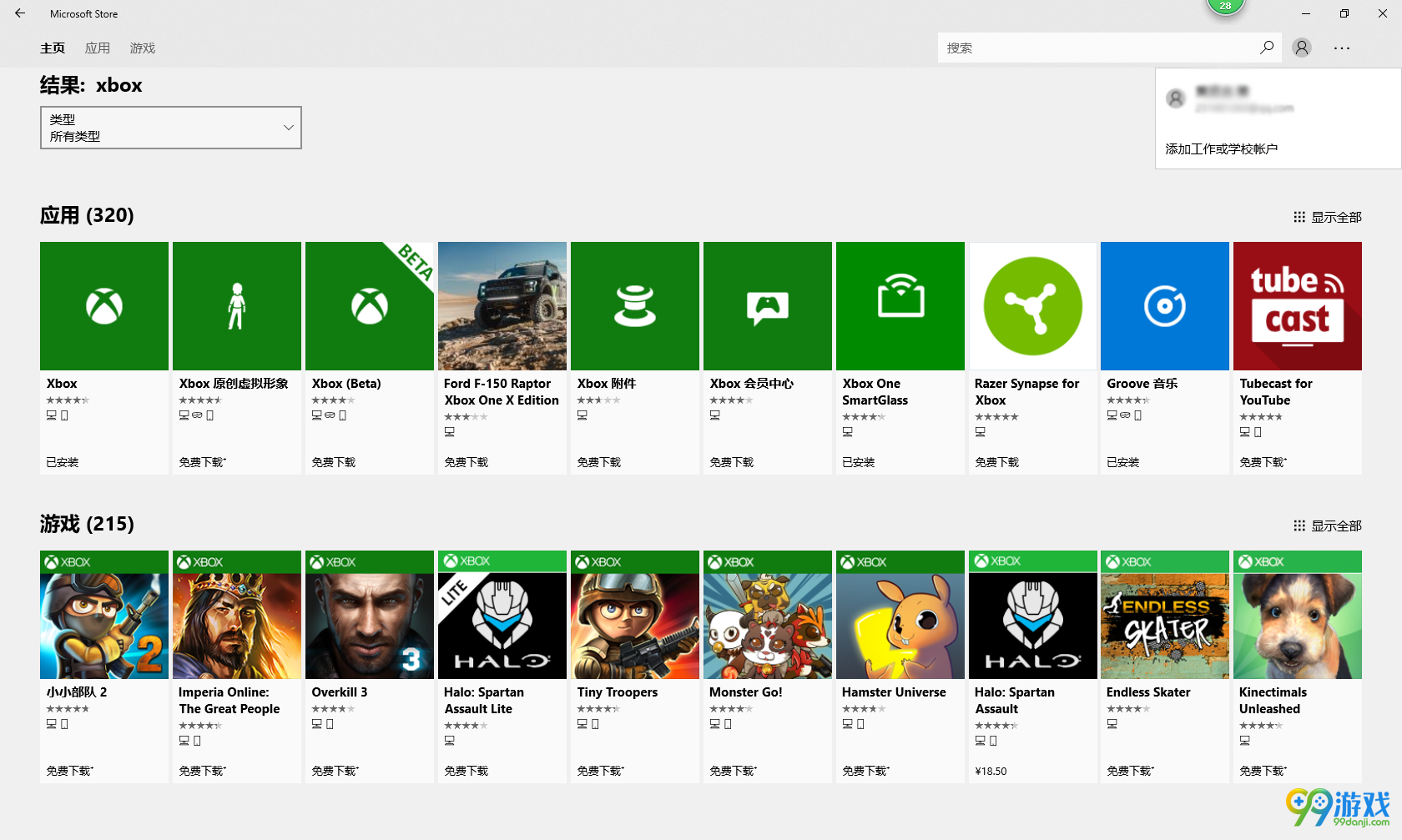
Task: Open Tubecast for YouTube tile
Action: (1298, 306)
